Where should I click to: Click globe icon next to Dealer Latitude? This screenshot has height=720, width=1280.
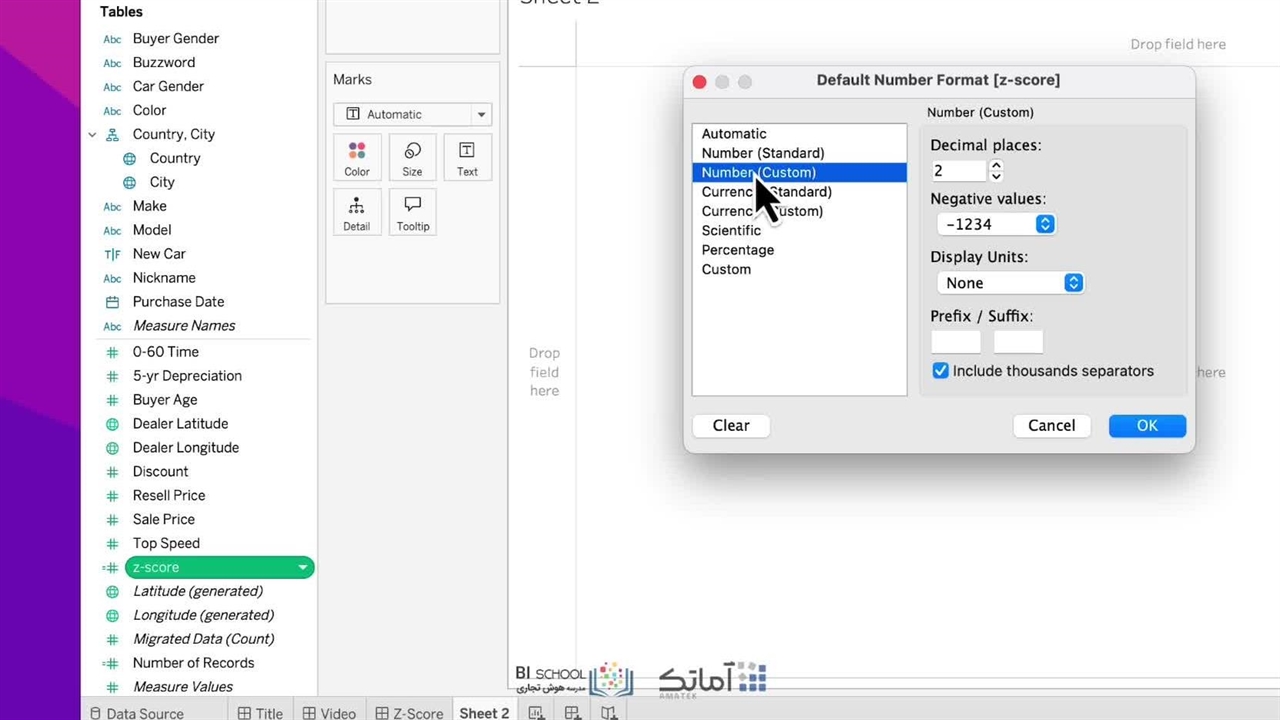[x=112, y=424]
